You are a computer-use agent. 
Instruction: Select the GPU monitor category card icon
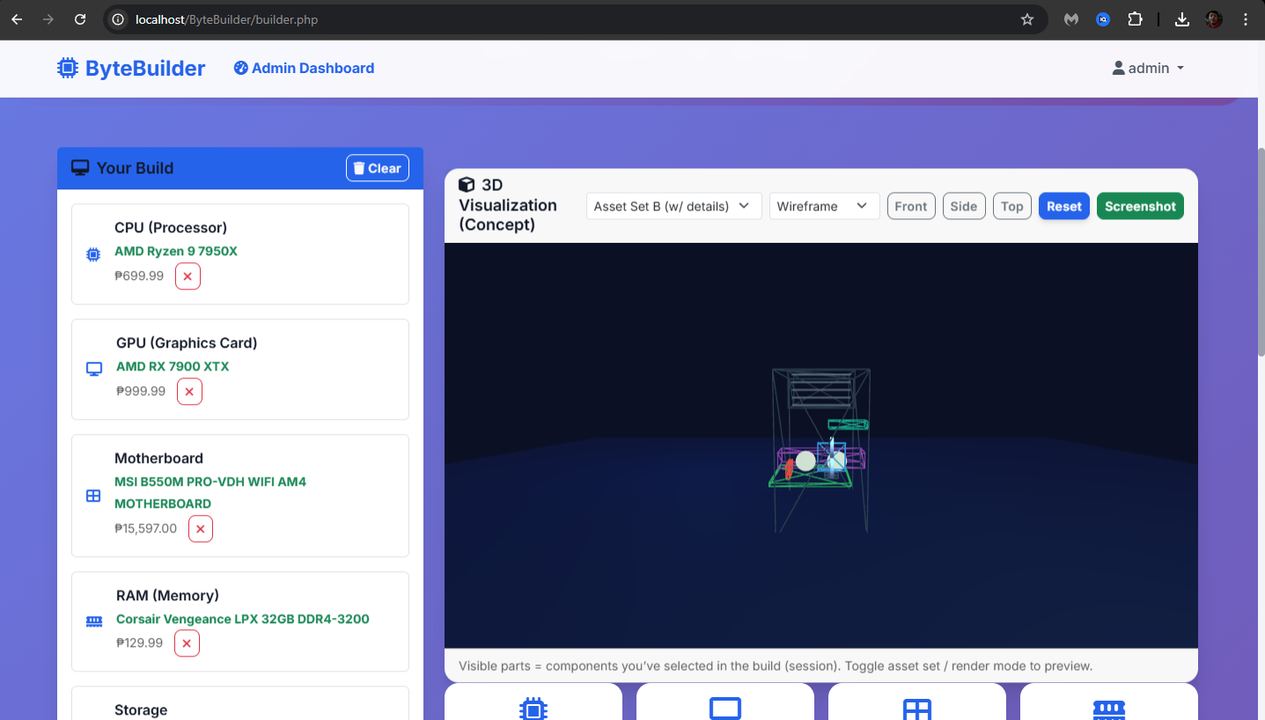tap(725, 708)
